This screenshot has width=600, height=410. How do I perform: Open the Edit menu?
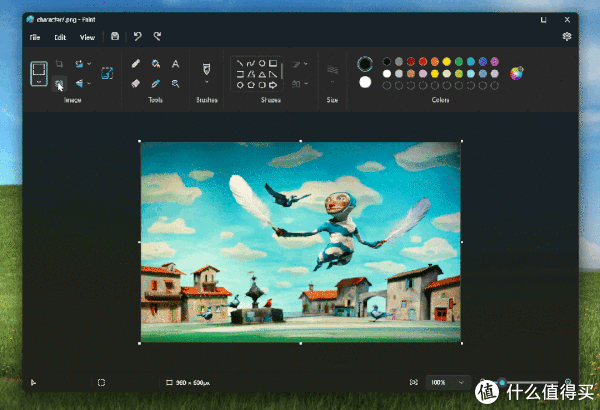coord(60,37)
